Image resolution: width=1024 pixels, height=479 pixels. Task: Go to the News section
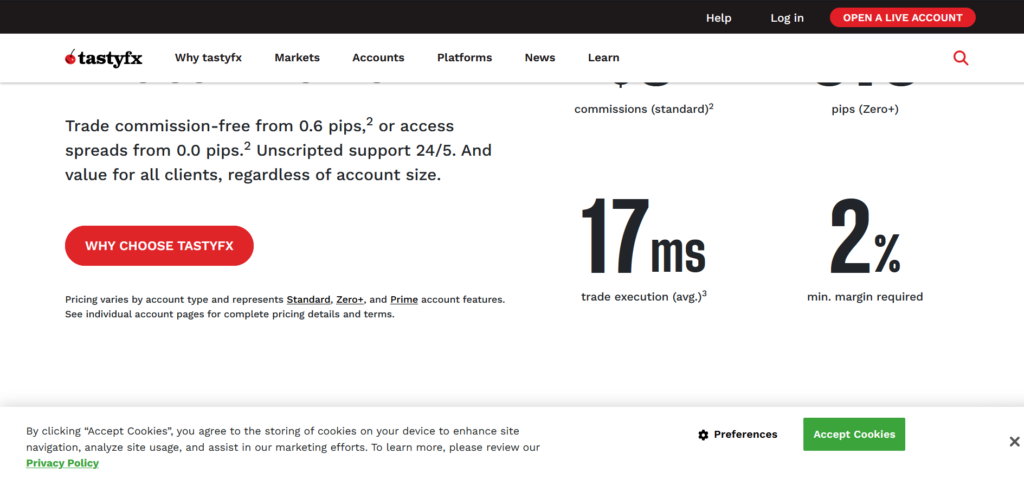(539, 58)
